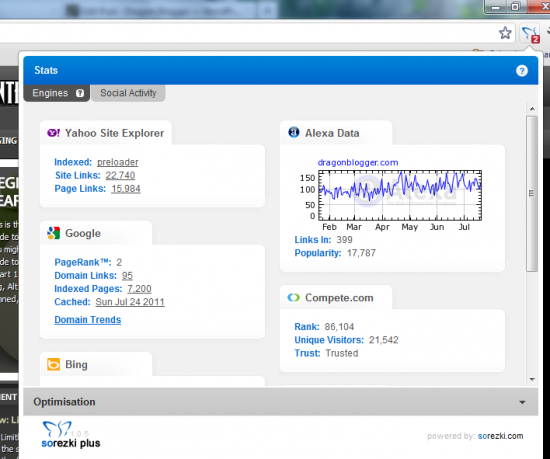The height and width of the screenshot is (459, 550).
Task: Open Yahoo Indexed preloader link
Action: (118, 162)
